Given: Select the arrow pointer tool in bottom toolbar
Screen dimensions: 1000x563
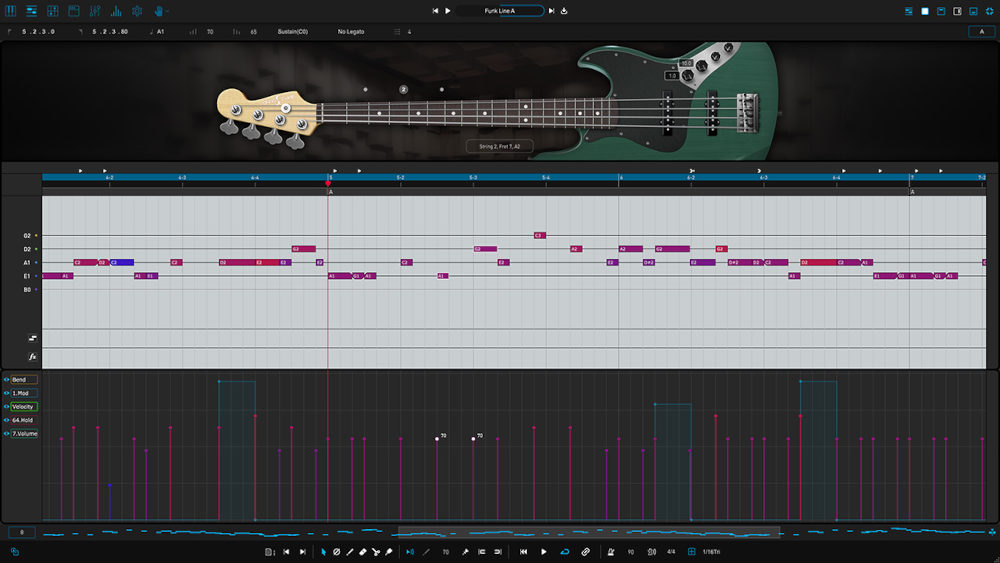Looking at the screenshot, I should point(323,551).
